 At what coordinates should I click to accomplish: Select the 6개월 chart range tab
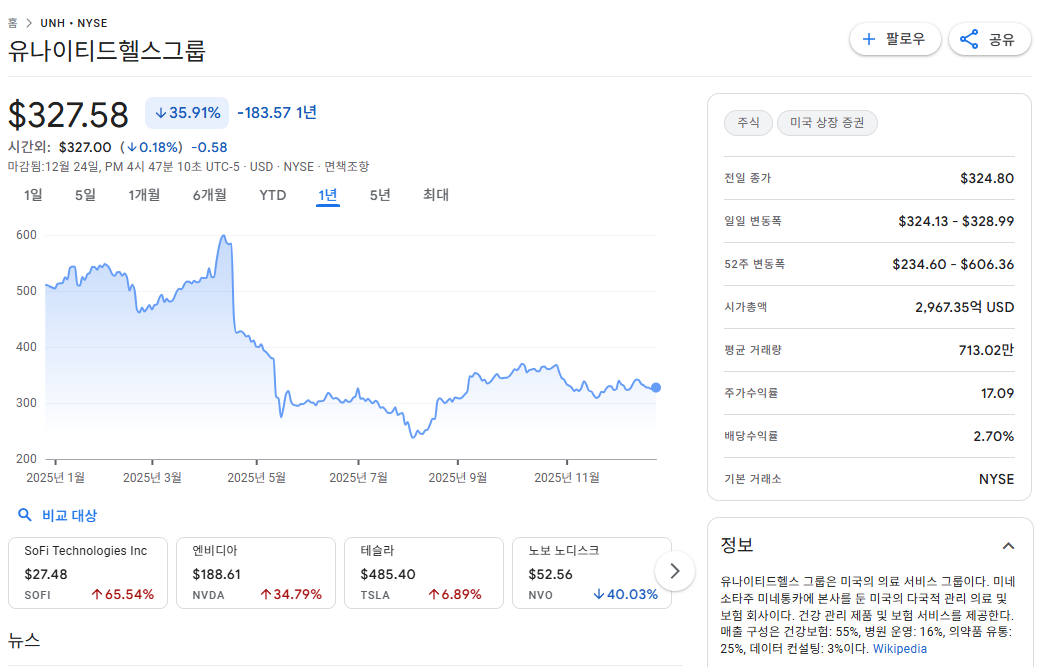tap(209, 195)
